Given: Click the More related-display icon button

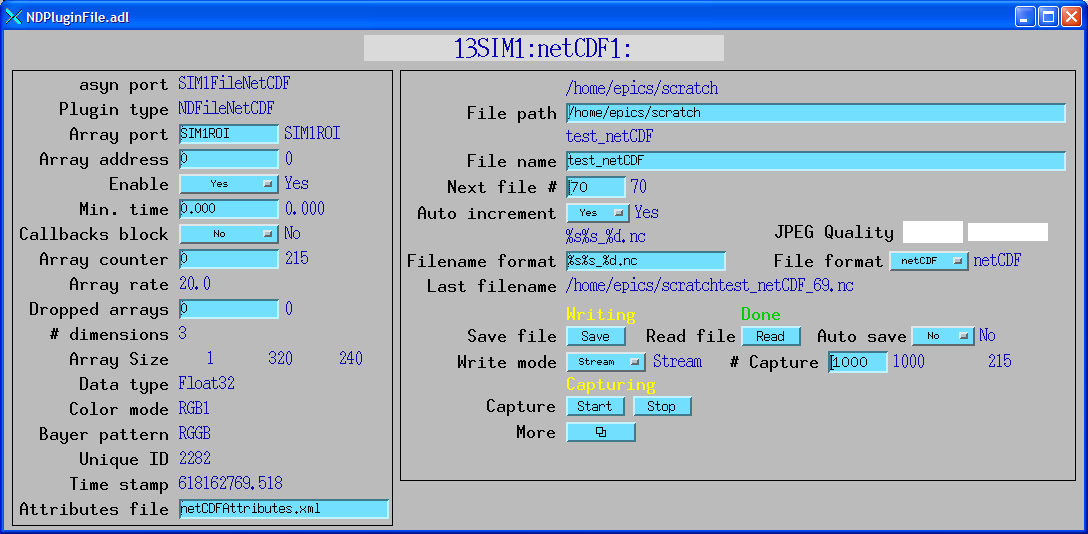Looking at the screenshot, I should pos(600,432).
